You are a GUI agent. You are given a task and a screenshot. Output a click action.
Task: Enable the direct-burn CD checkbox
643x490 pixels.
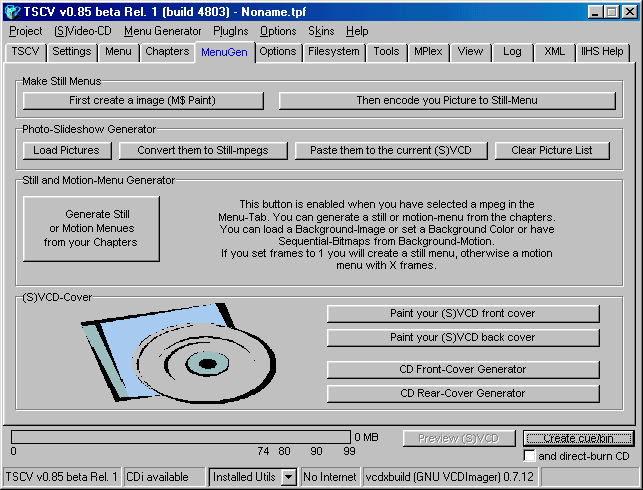(x=529, y=456)
